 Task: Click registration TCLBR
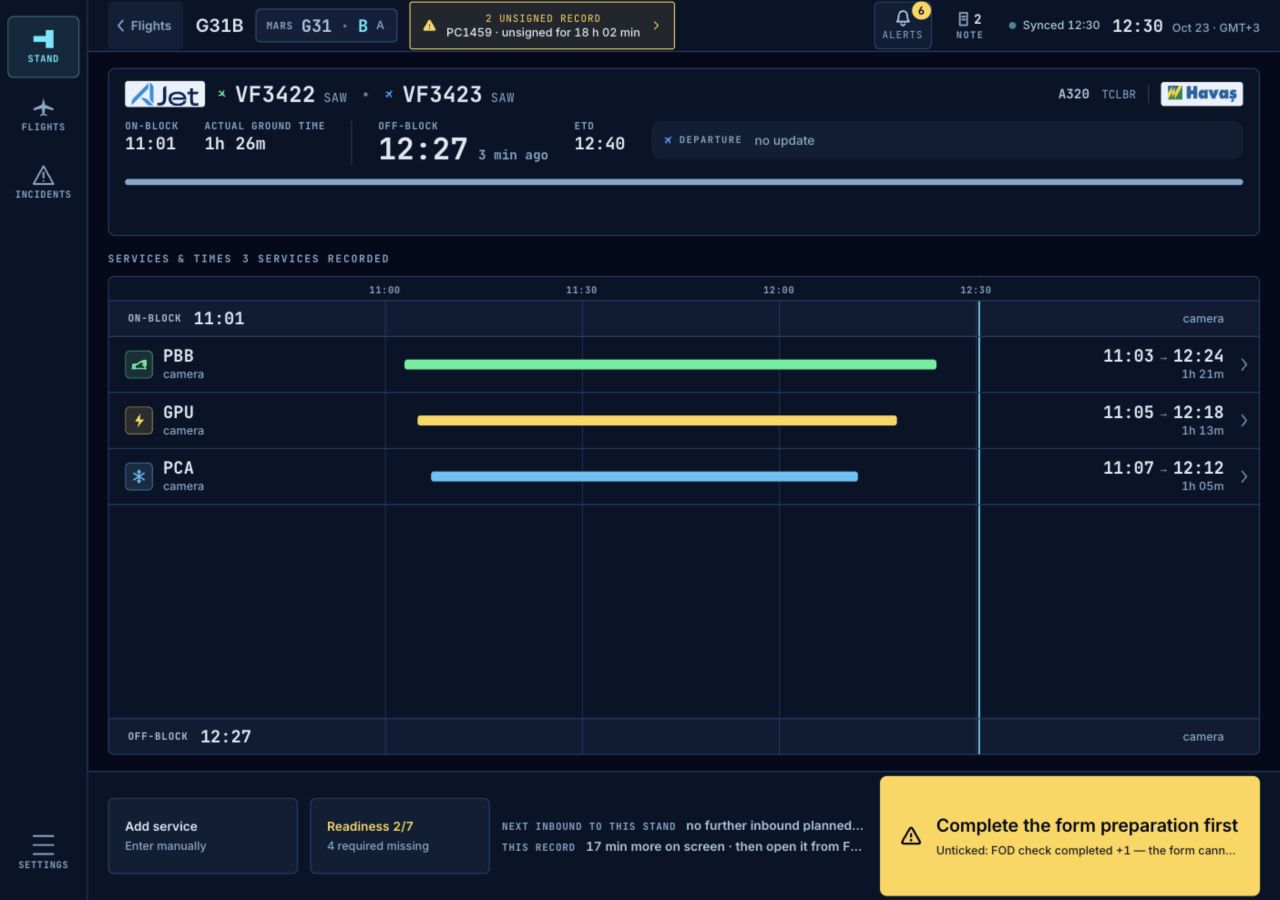[x=1119, y=94]
